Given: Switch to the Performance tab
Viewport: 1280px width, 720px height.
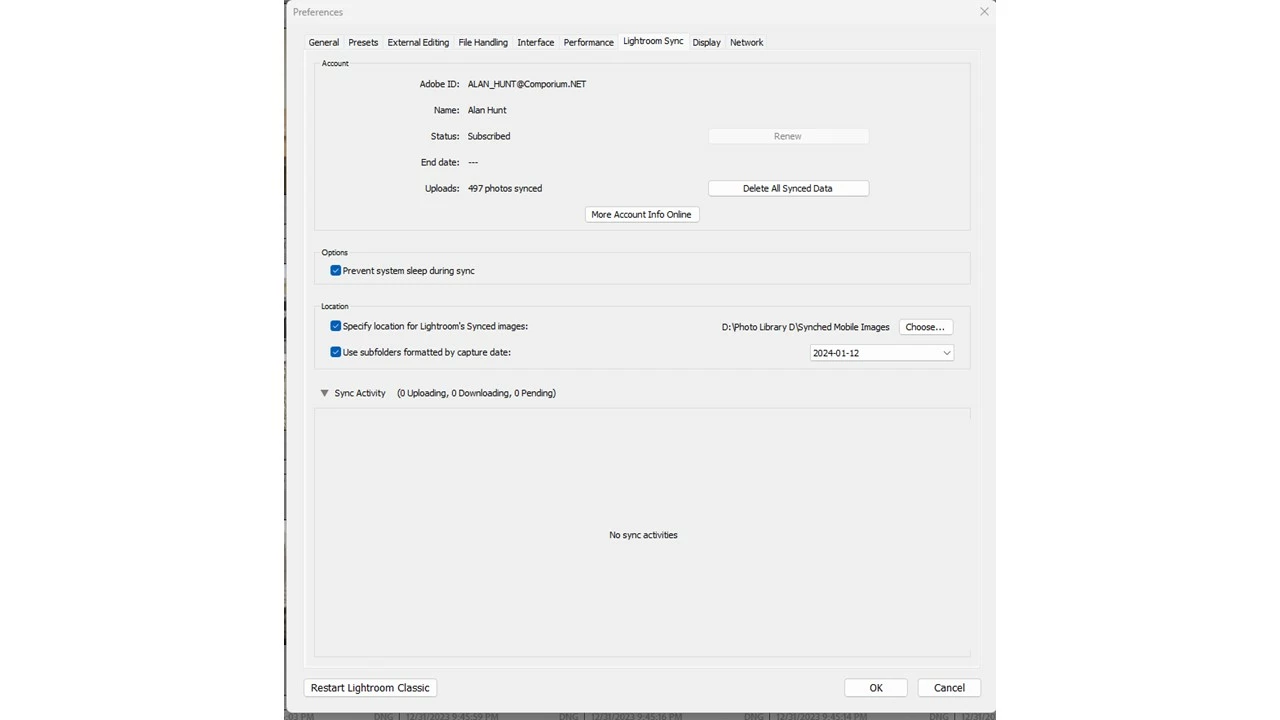Looking at the screenshot, I should [x=588, y=42].
